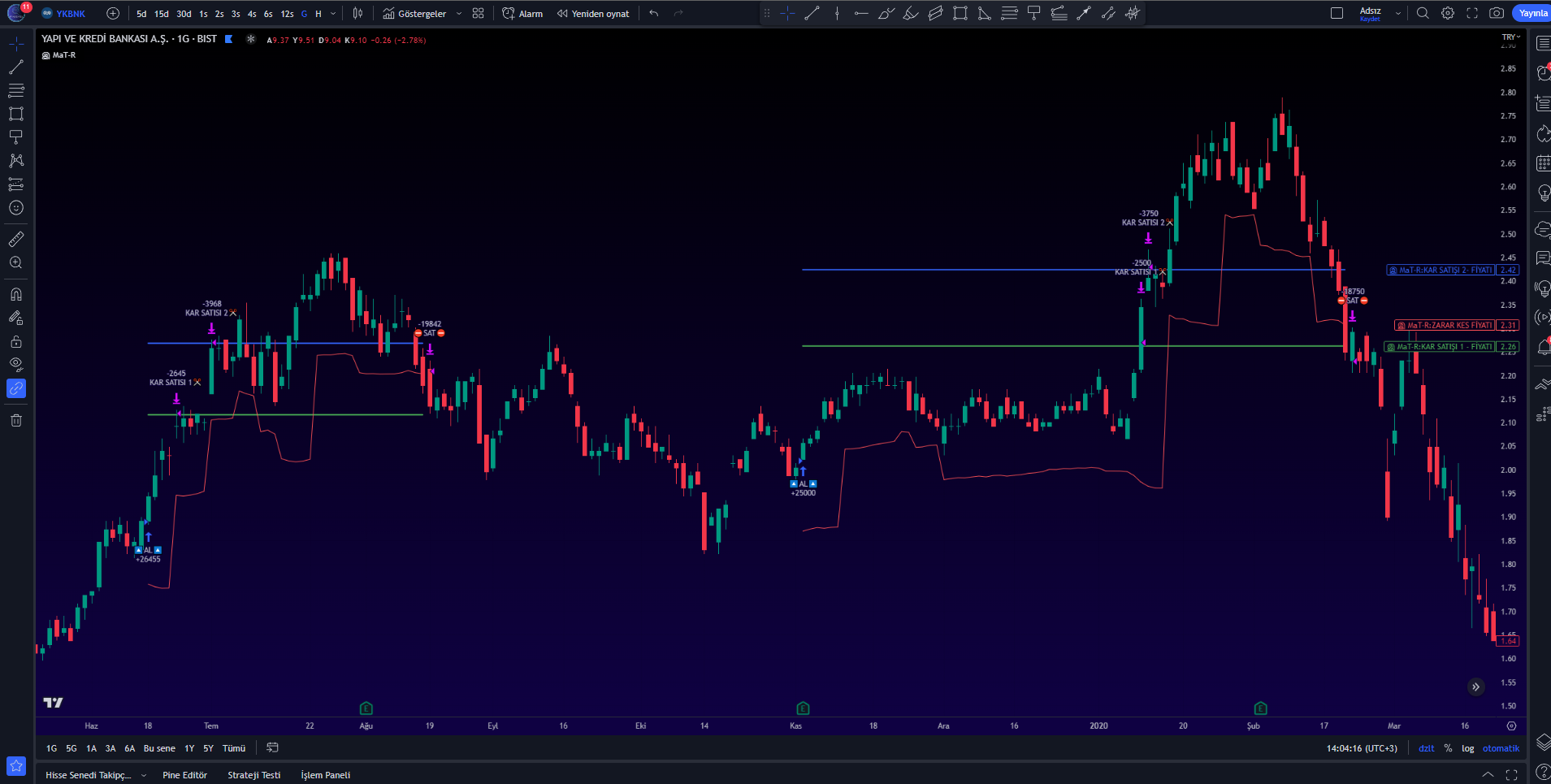The height and width of the screenshot is (784, 1551).
Task: Click the go to date calendar icon
Action: 272,747
